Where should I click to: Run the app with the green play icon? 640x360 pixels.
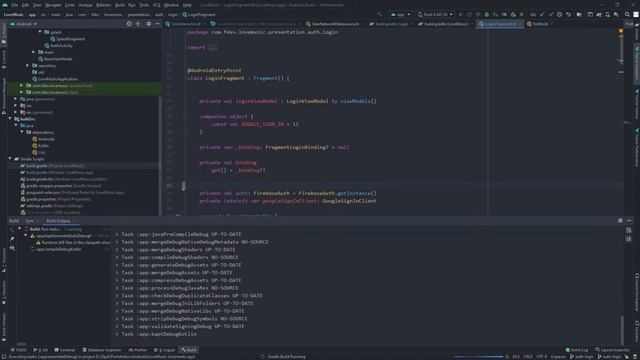pos(461,15)
